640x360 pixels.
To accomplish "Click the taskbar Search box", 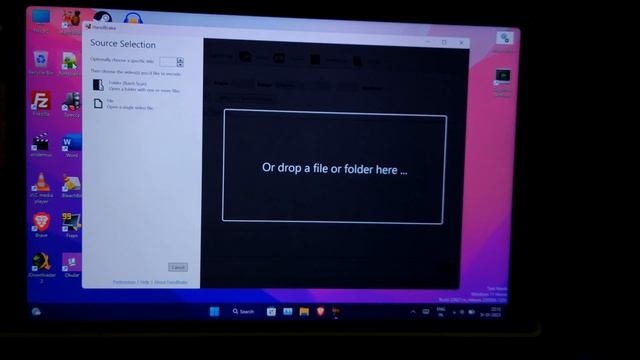I will (x=243, y=311).
